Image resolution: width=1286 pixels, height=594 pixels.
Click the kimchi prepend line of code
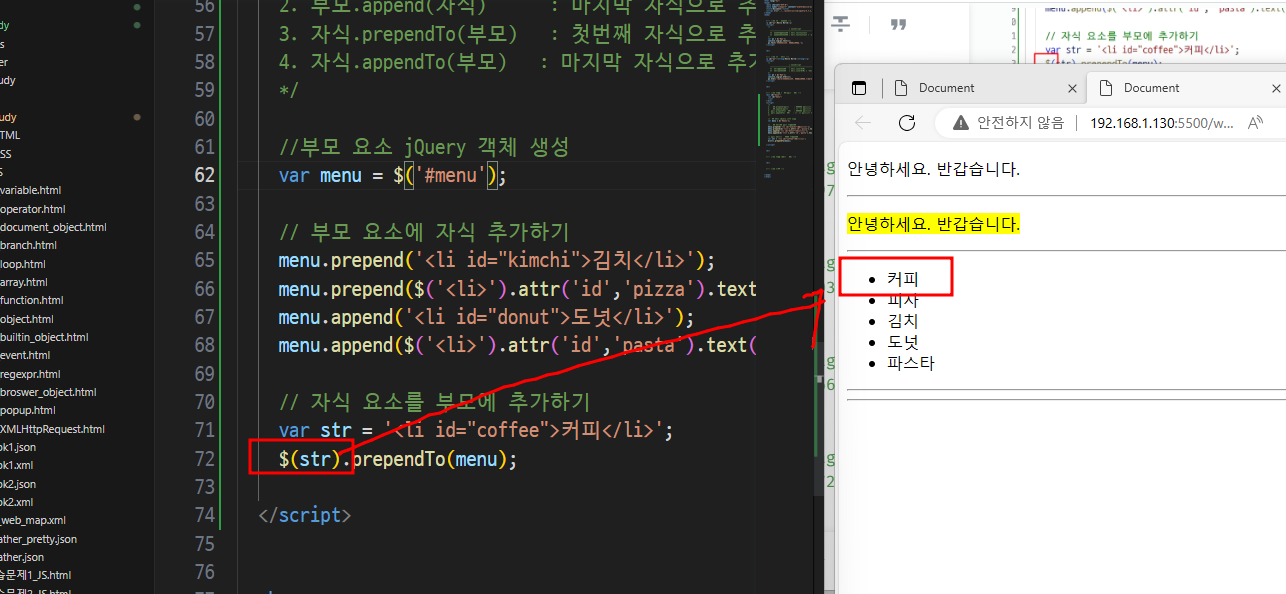pyautogui.click(x=497, y=261)
